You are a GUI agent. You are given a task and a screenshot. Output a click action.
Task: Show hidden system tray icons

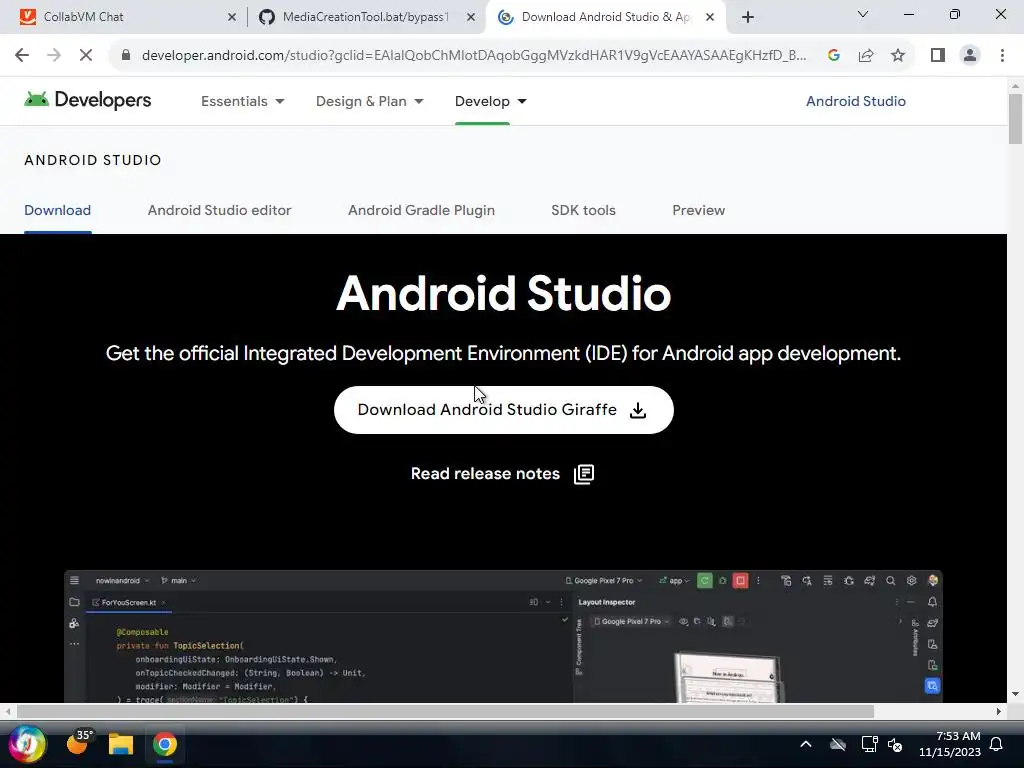[x=806, y=744]
